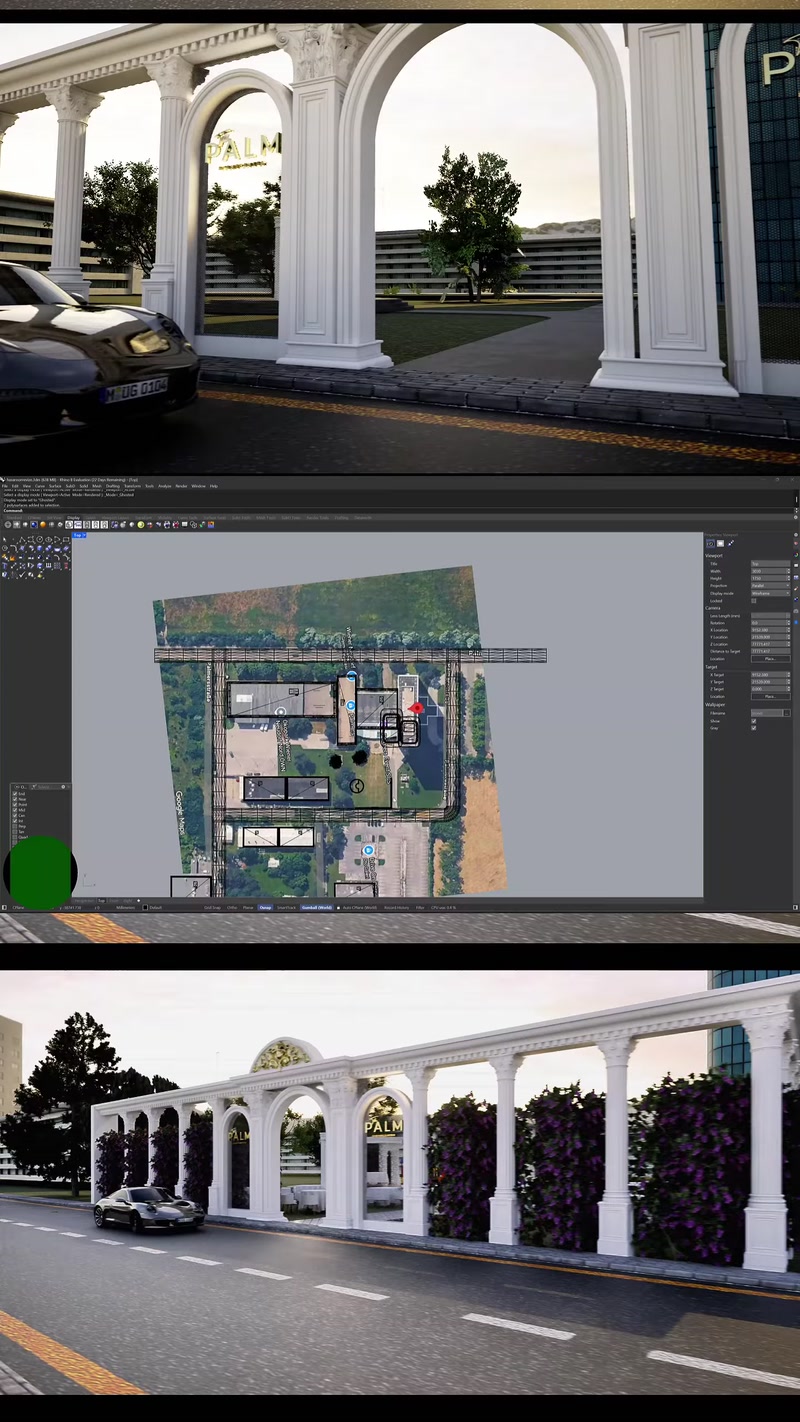The height and width of the screenshot is (1422, 800).
Task: Toggle the Wallpaper Show checkbox
Action: [x=754, y=720]
